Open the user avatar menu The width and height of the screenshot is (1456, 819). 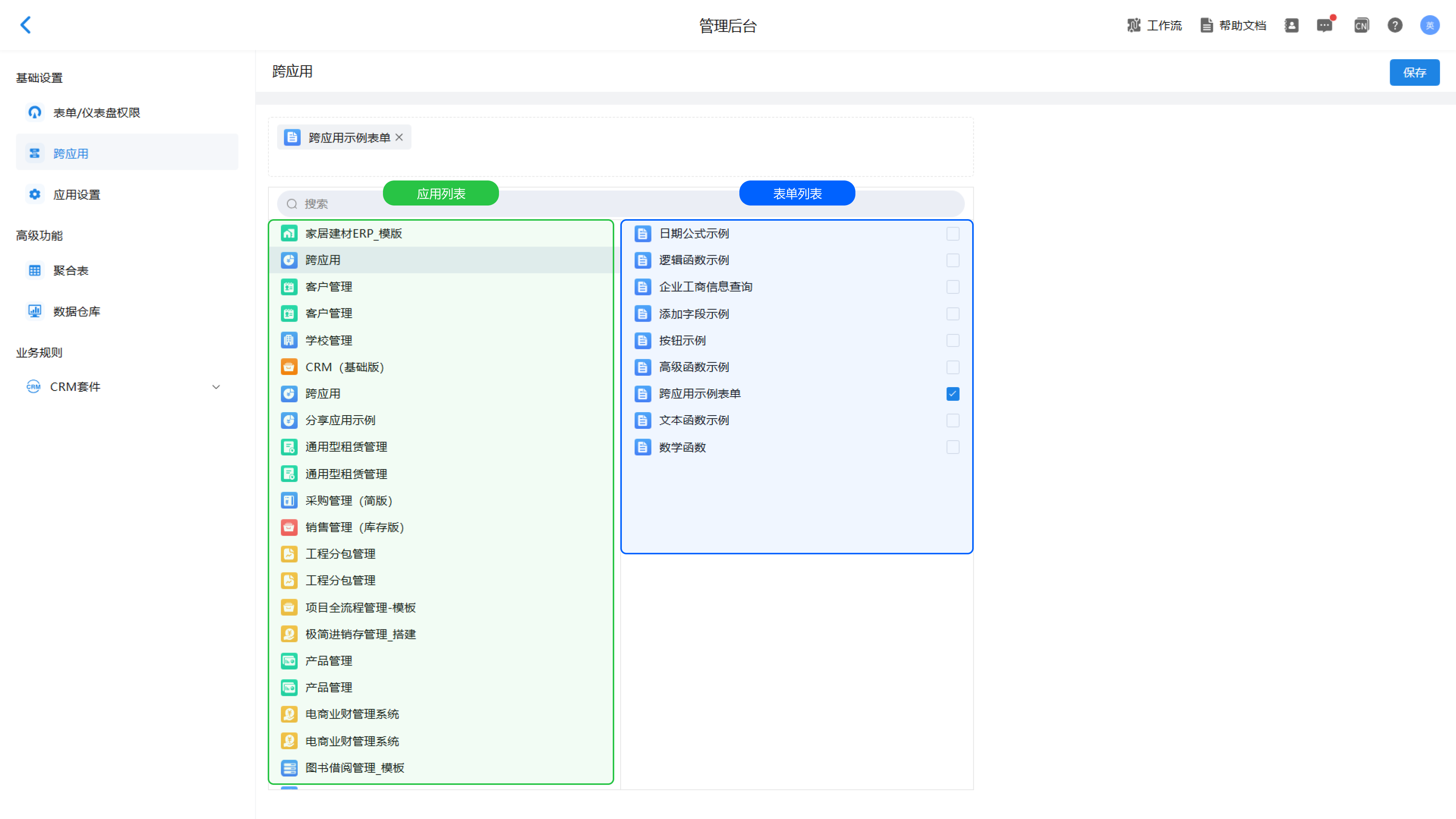point(1429,25)
